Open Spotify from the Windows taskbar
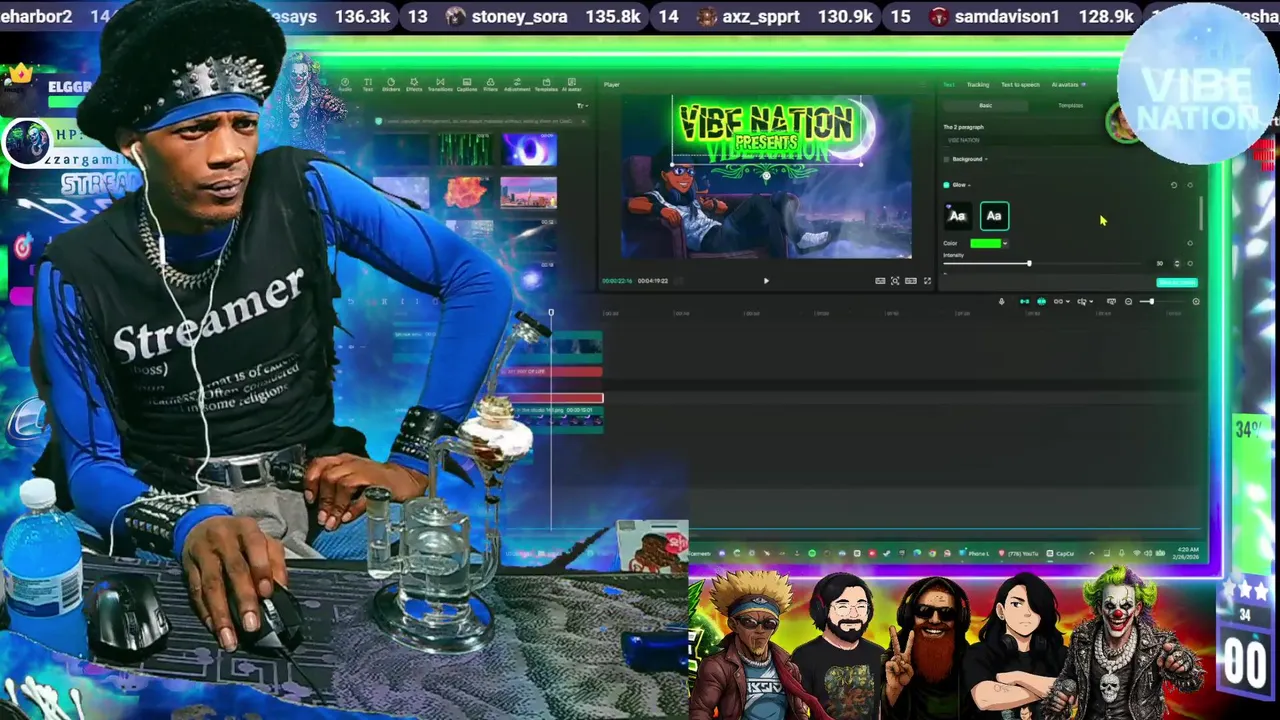1280x720 pixels. (812, 553)
